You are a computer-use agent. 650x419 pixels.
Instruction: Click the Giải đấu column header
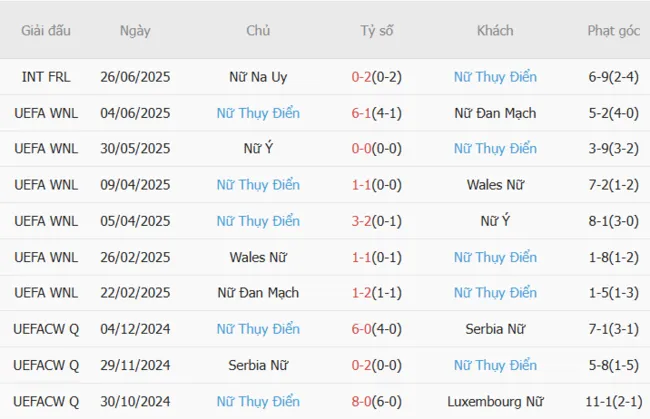(x=46, y=31)
